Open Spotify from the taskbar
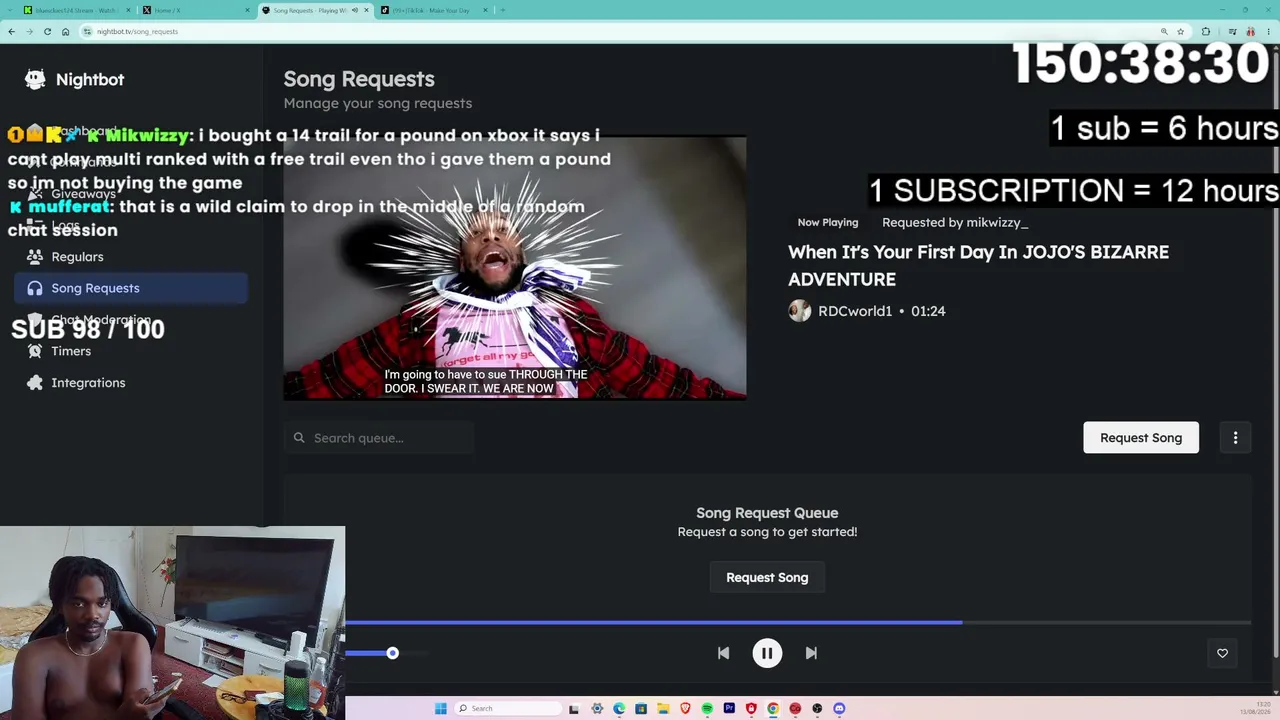This screenshot has width=1280, height=720. [707, 708]
